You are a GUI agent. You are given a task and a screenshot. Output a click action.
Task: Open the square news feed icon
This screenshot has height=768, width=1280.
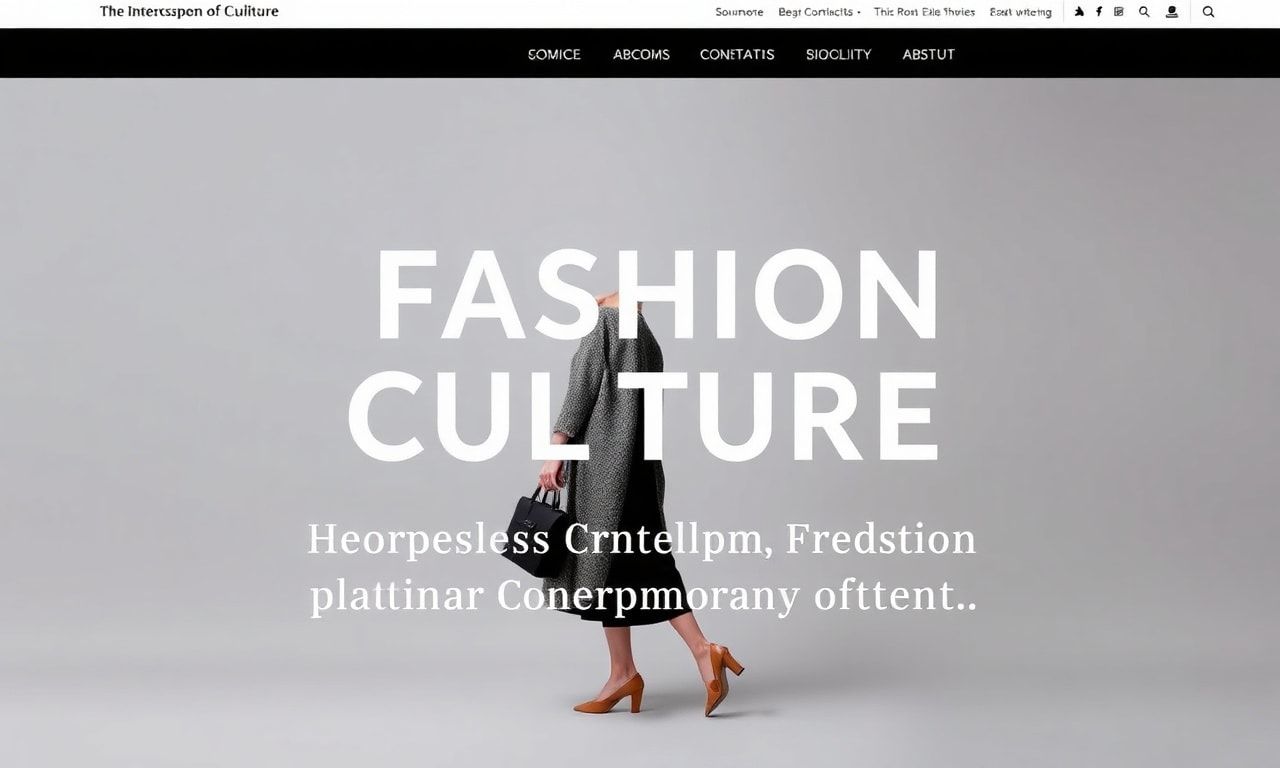click(1119, 12)
